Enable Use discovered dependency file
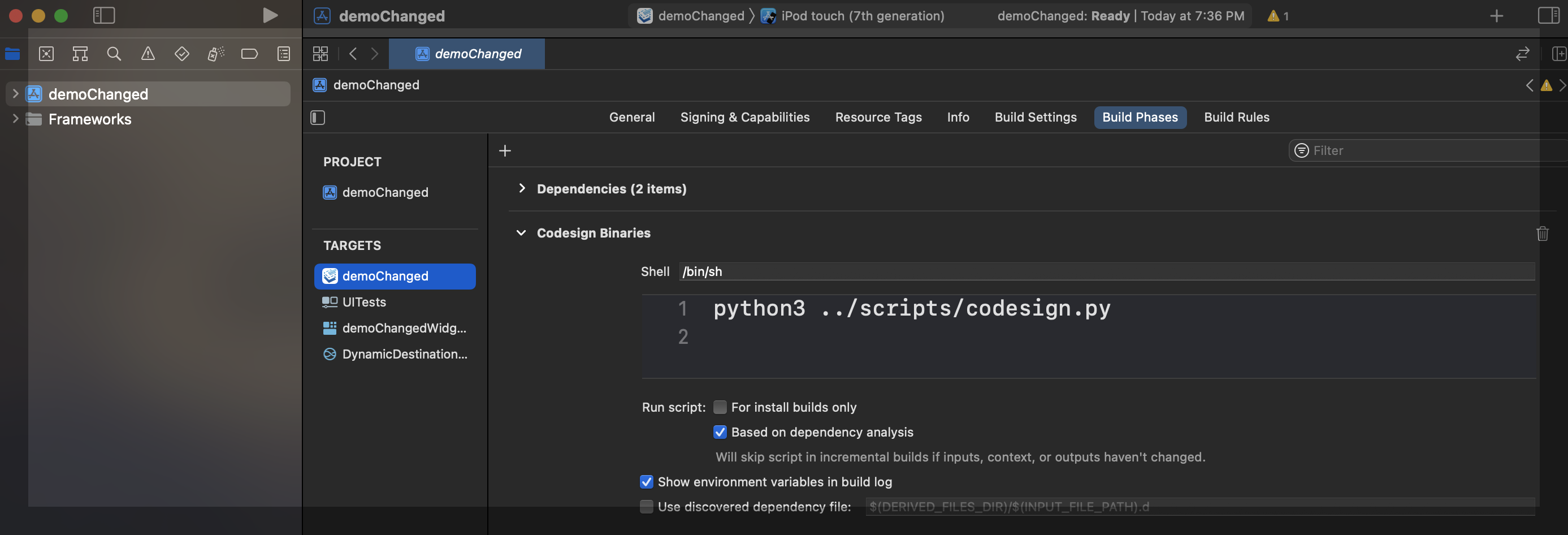Image resolution: width=1568 pixels, height=535 pixels. click(x=647, y=506)
